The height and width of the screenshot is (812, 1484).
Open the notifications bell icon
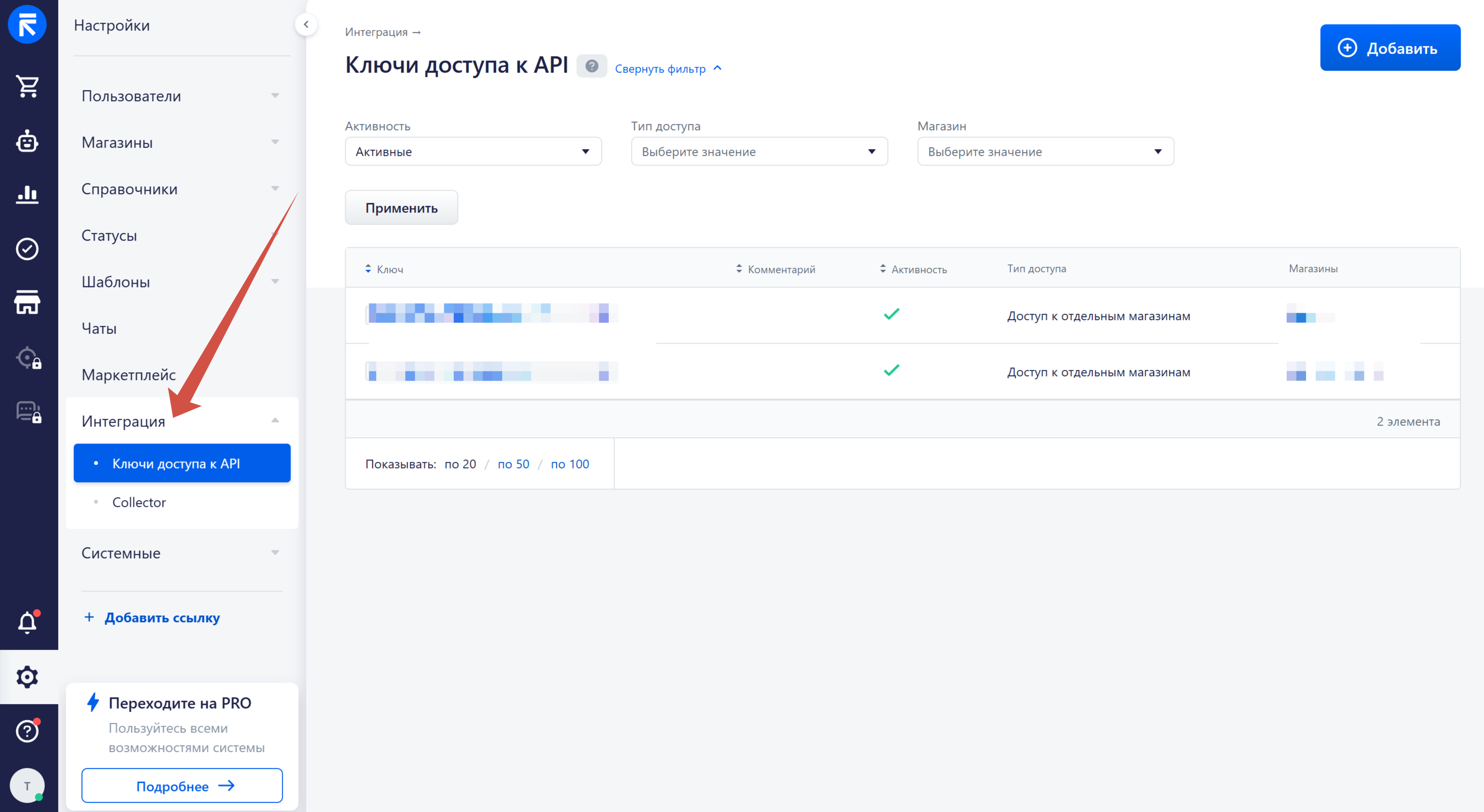27,623
